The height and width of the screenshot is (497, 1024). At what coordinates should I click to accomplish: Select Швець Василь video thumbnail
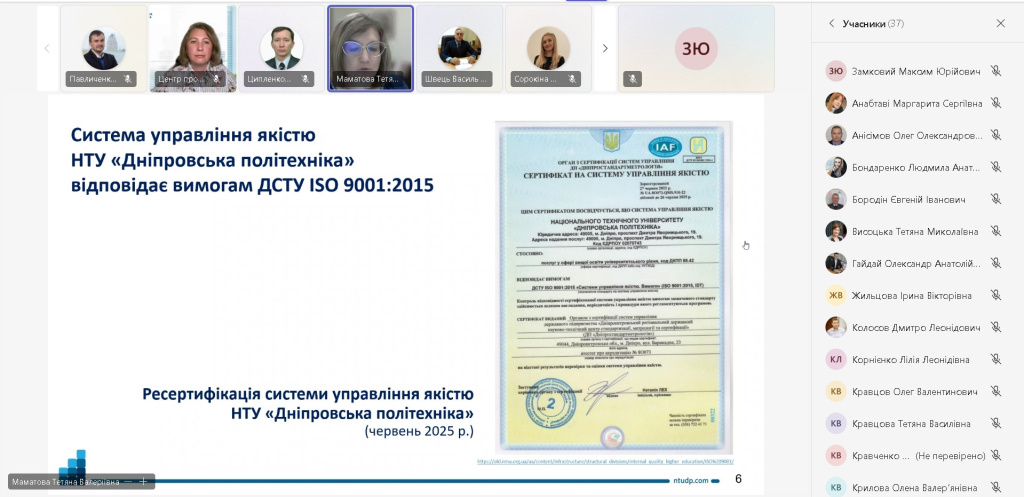[459, 49]
